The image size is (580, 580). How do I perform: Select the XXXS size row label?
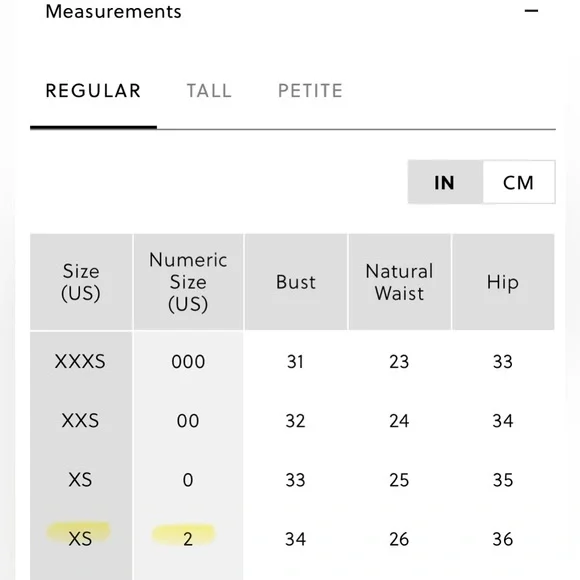pos(80,361)
